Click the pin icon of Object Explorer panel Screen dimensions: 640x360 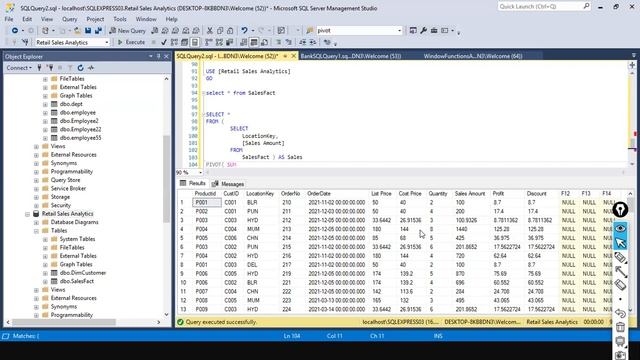(x=158, y=56)
